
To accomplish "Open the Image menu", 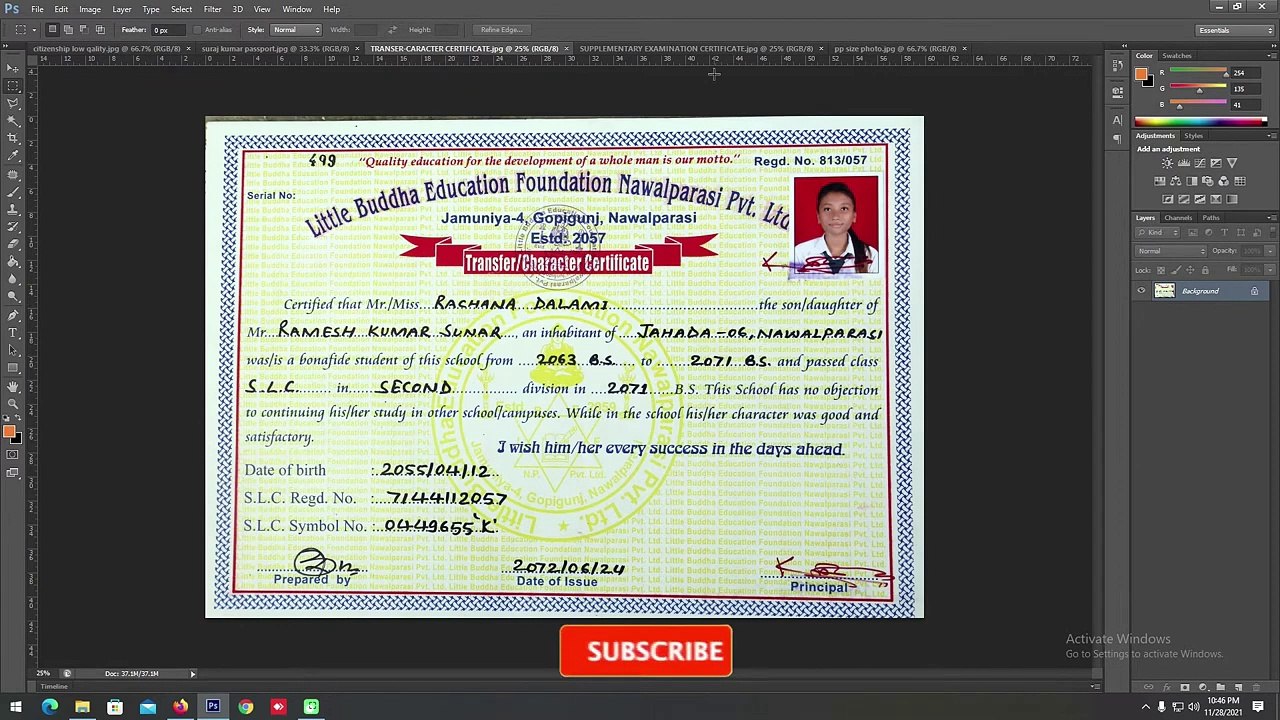I will click(90, 9).
